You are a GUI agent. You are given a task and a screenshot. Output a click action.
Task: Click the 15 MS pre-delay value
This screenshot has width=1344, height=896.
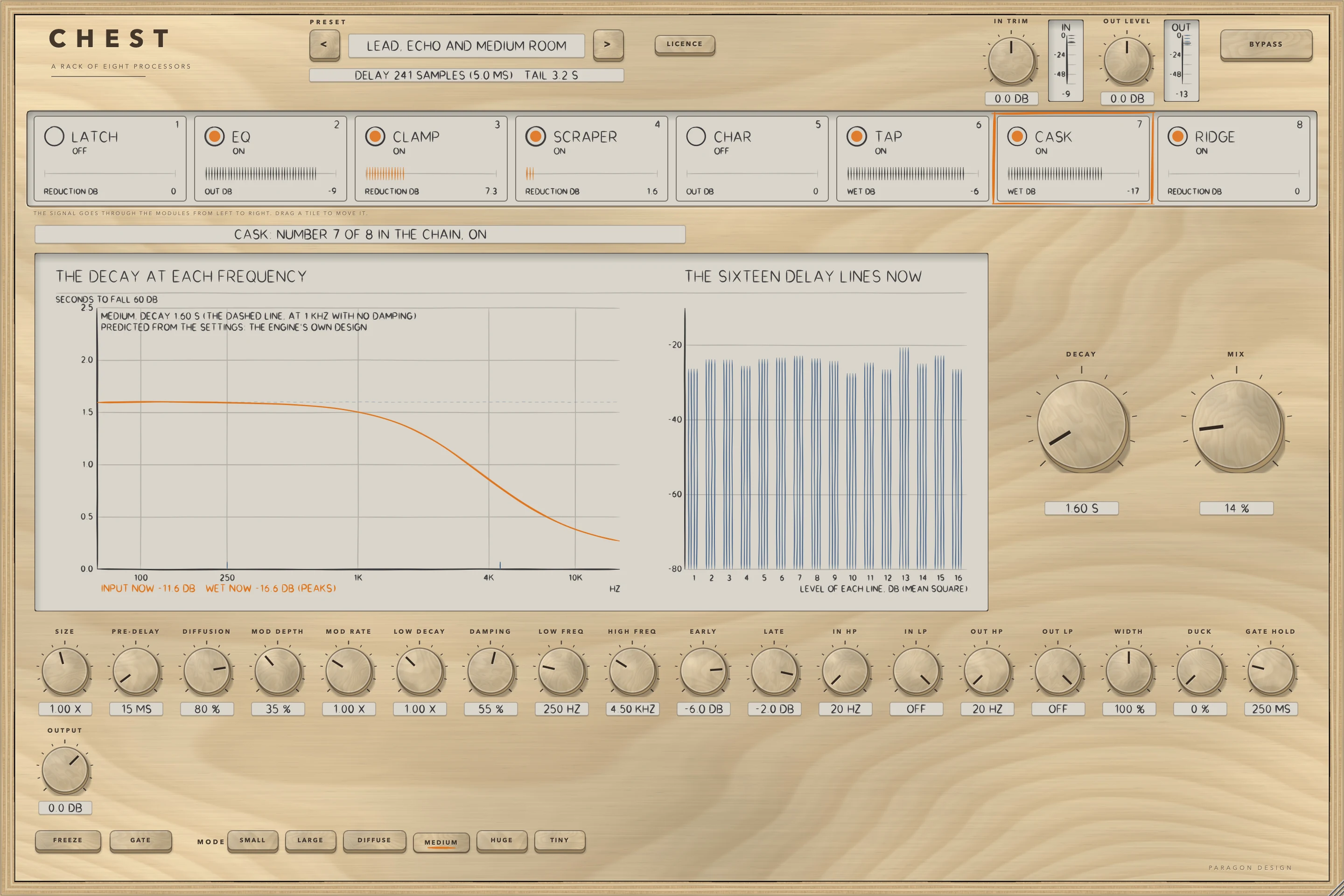click(x=136, y=708)
